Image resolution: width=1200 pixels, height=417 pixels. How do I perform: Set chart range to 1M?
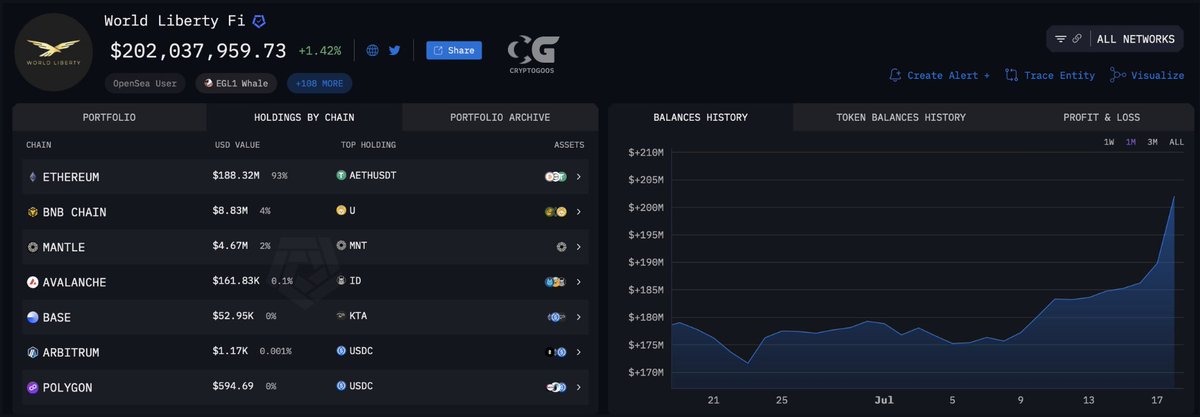[x=1131, y=142]
